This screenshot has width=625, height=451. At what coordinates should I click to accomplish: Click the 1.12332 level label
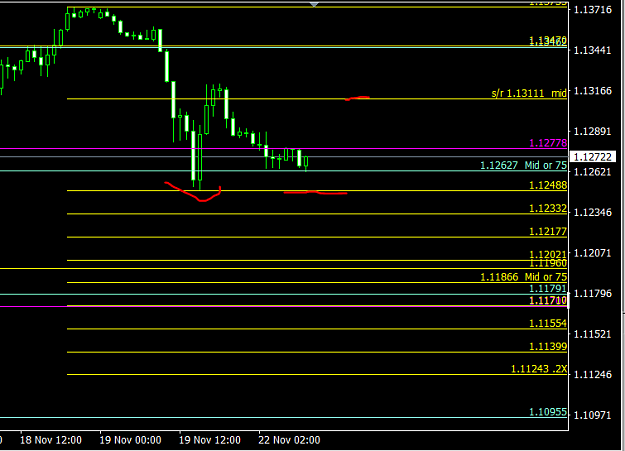[548, 208]
